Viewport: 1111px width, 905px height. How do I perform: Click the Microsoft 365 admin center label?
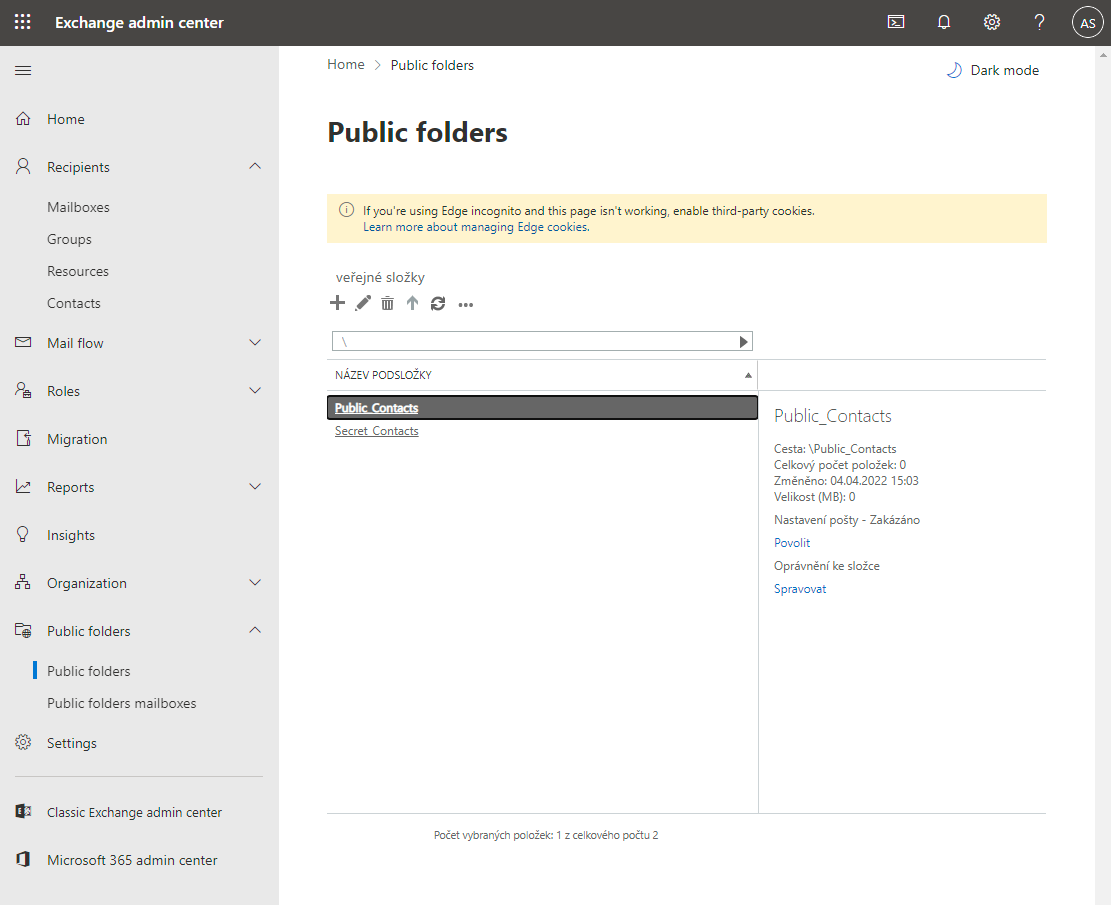(132, 860)
